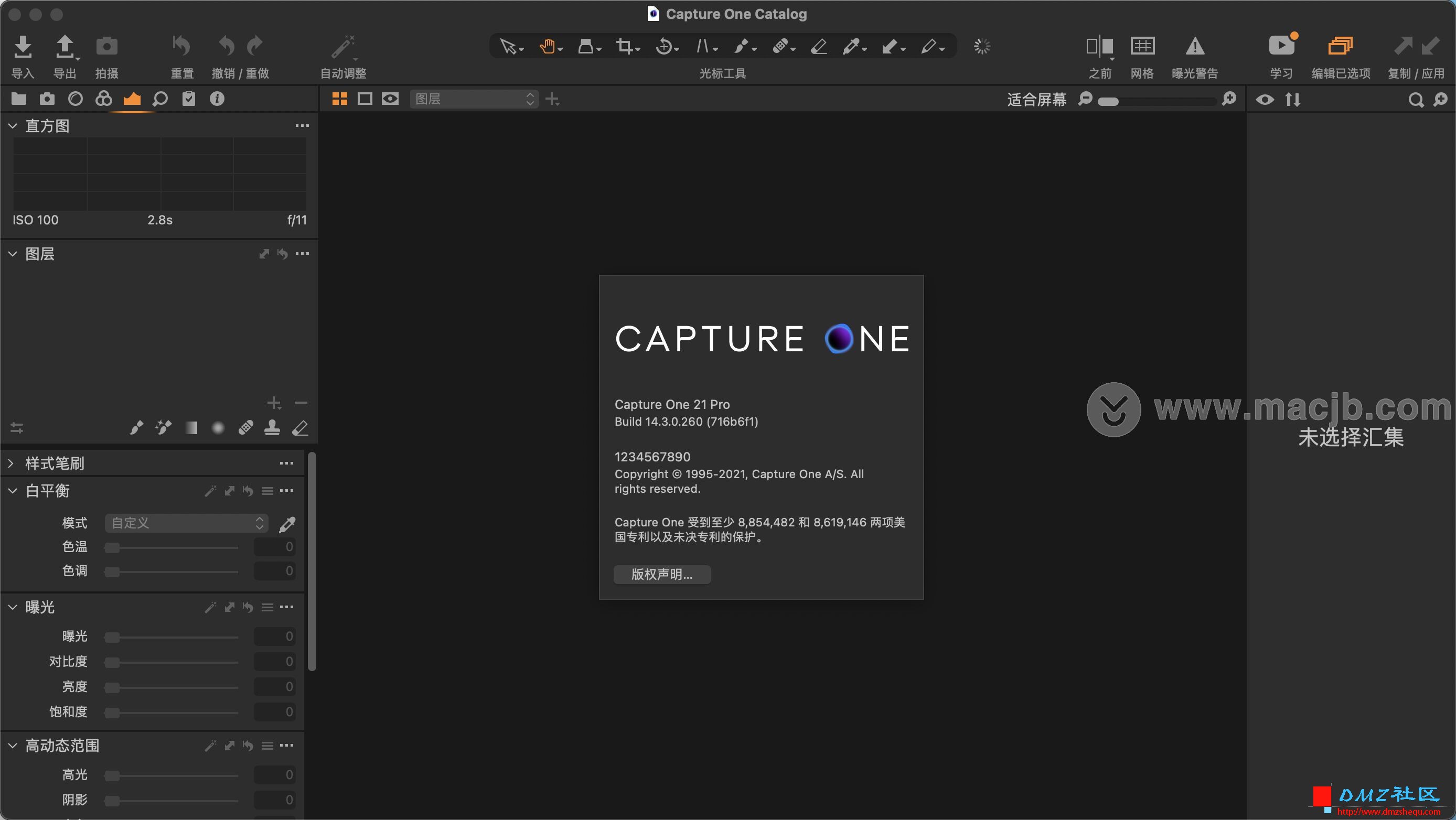Click the Contrast (对比度) slider
Image resolution: width=1456 pixels, height=820 pixels.
[x=172, y=662]
